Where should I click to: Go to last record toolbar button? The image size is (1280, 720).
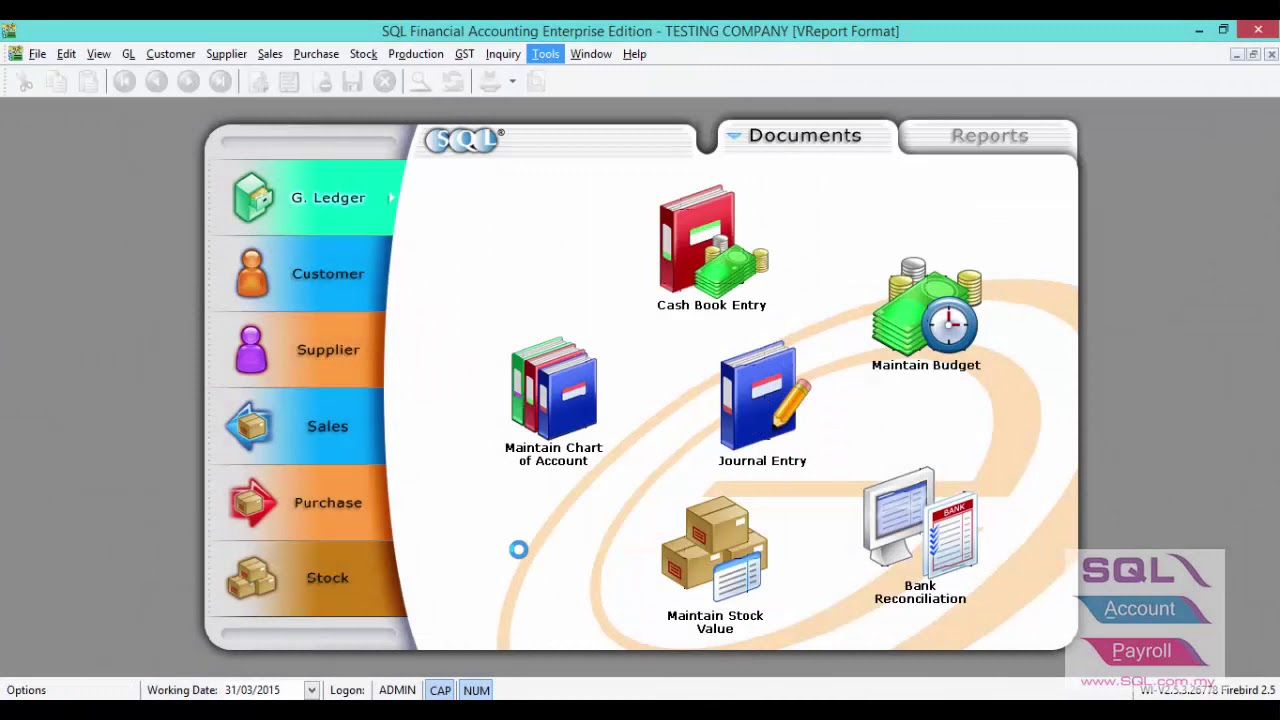tap(220, 82)
